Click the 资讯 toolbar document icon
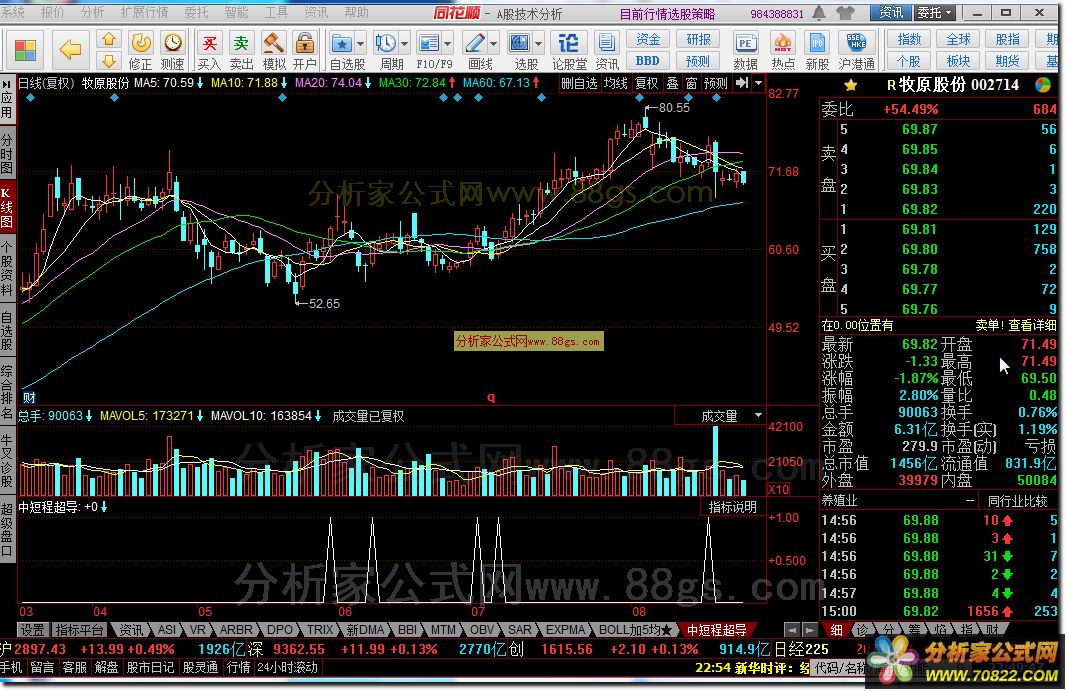 [606, 50]
